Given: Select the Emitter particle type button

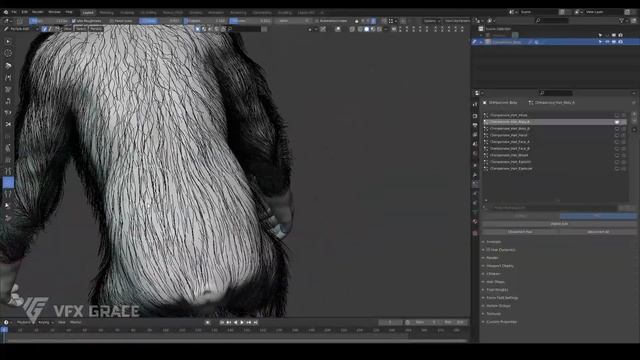Looking at the screenshot, I should point(520,216).
